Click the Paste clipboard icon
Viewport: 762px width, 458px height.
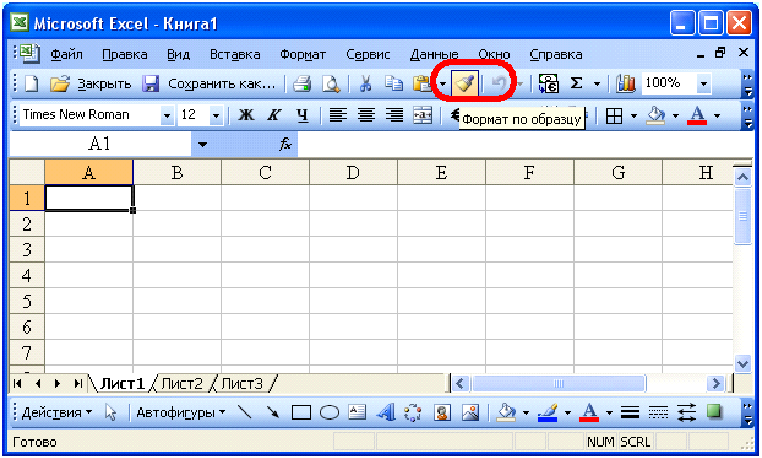click(422, 84)
